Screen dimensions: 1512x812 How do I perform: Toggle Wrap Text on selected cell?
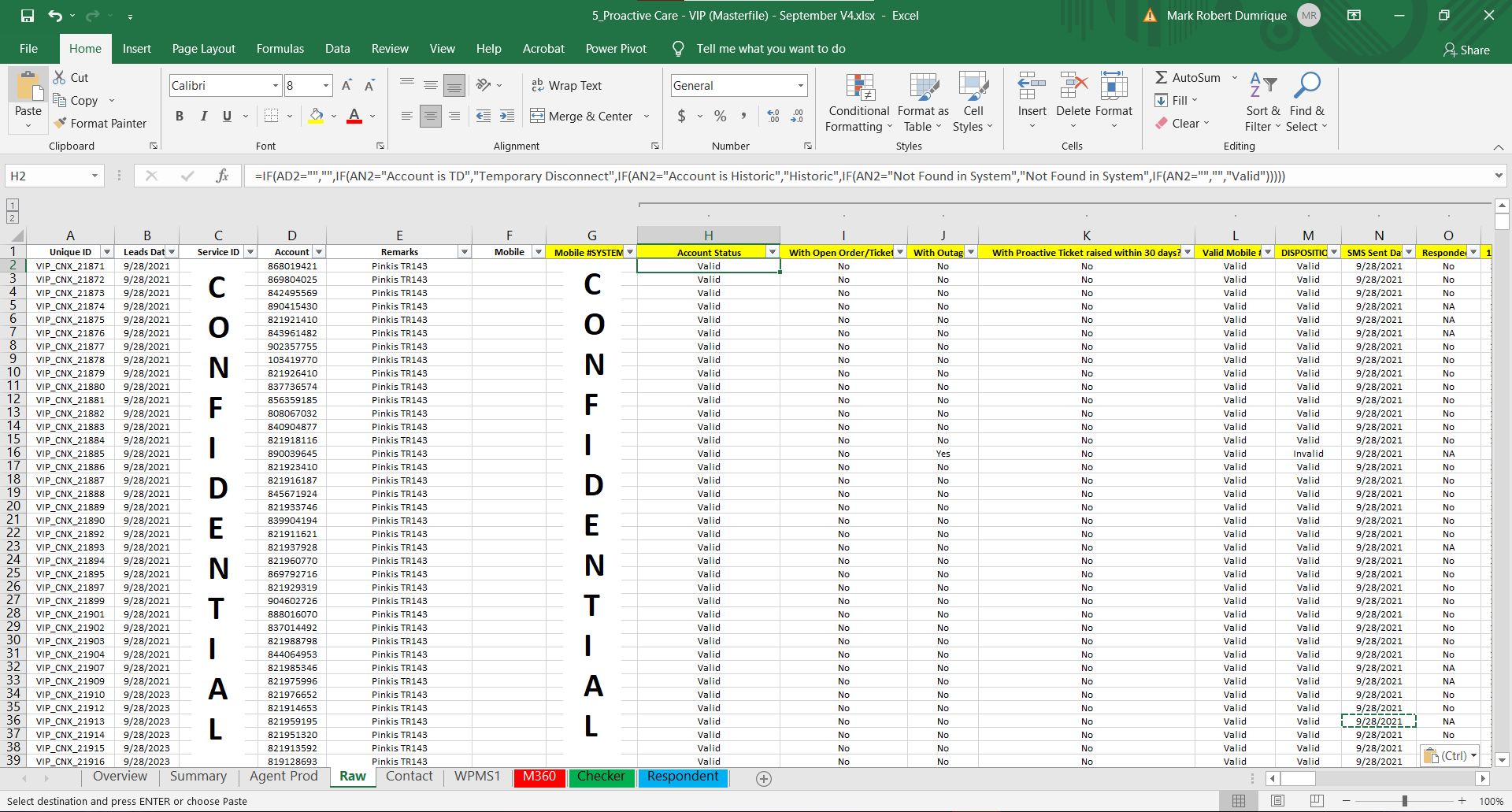(x=566, y=85)
